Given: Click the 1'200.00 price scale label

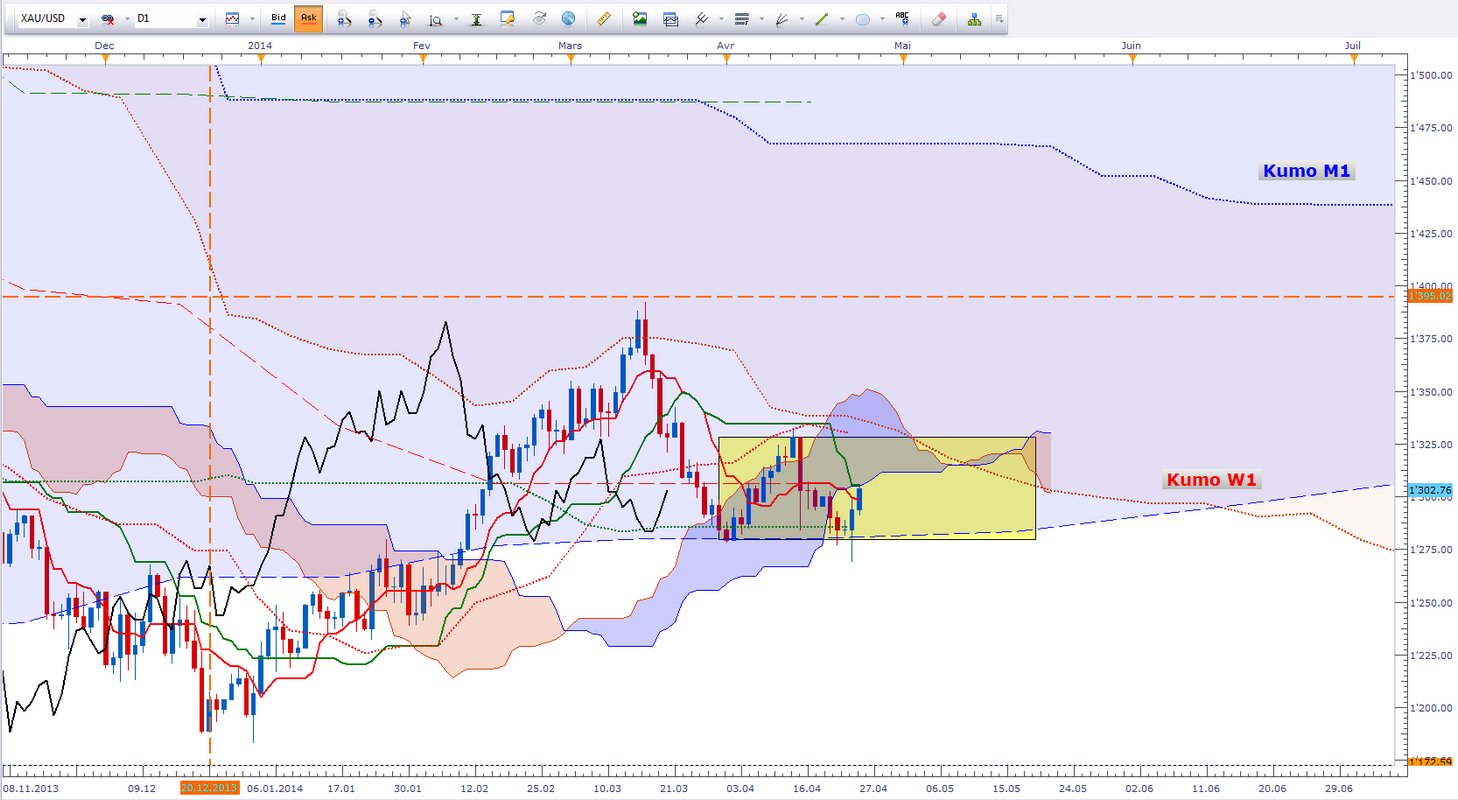Looking at the screenshot, I should coord(1429,708).
